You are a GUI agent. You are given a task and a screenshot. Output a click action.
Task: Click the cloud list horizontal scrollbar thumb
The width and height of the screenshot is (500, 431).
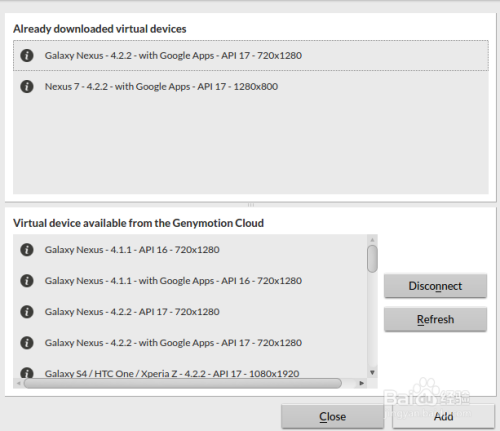click(x=183, y=383)
